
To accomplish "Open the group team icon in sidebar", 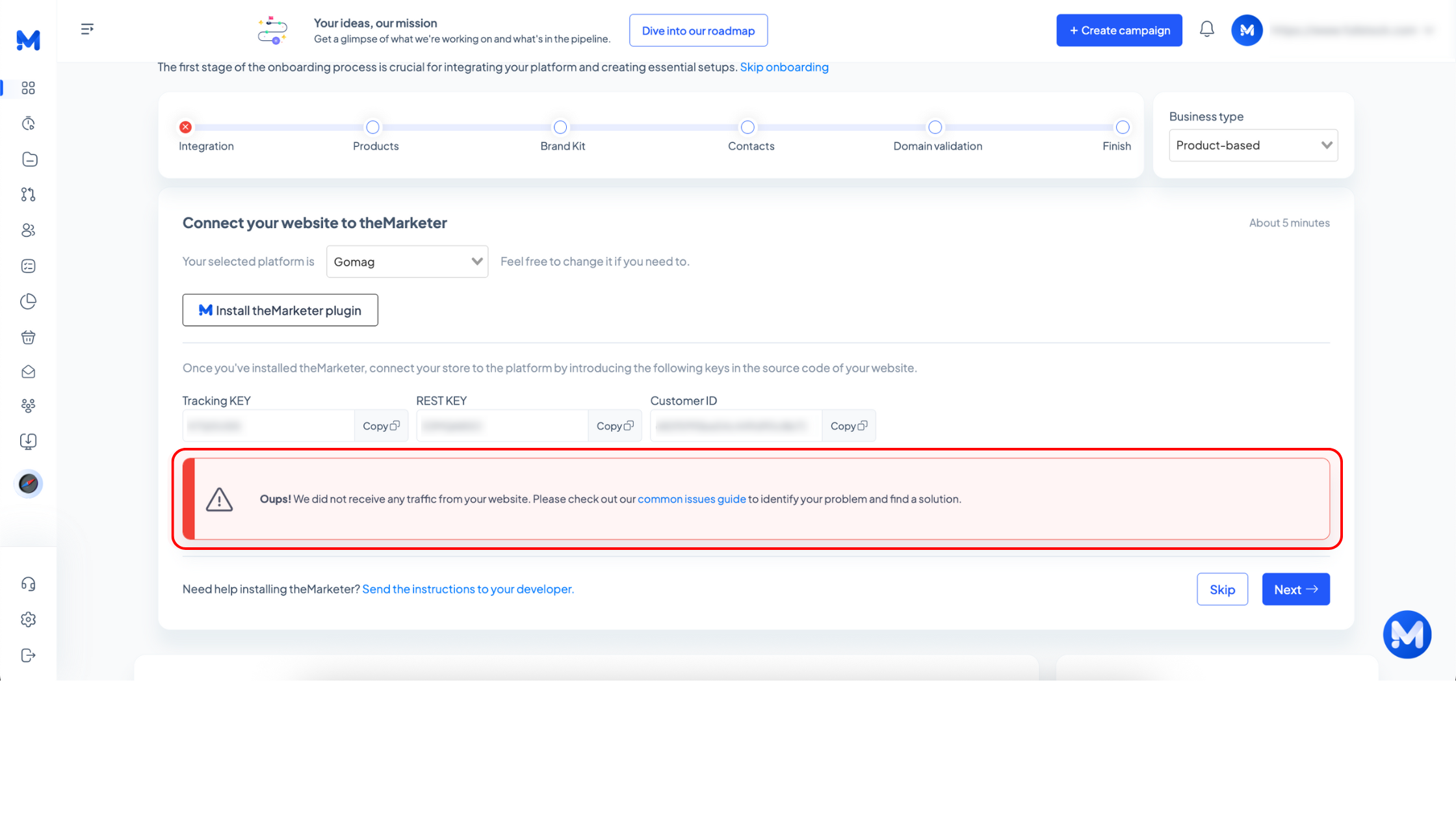I will click(x=28, y=406).
